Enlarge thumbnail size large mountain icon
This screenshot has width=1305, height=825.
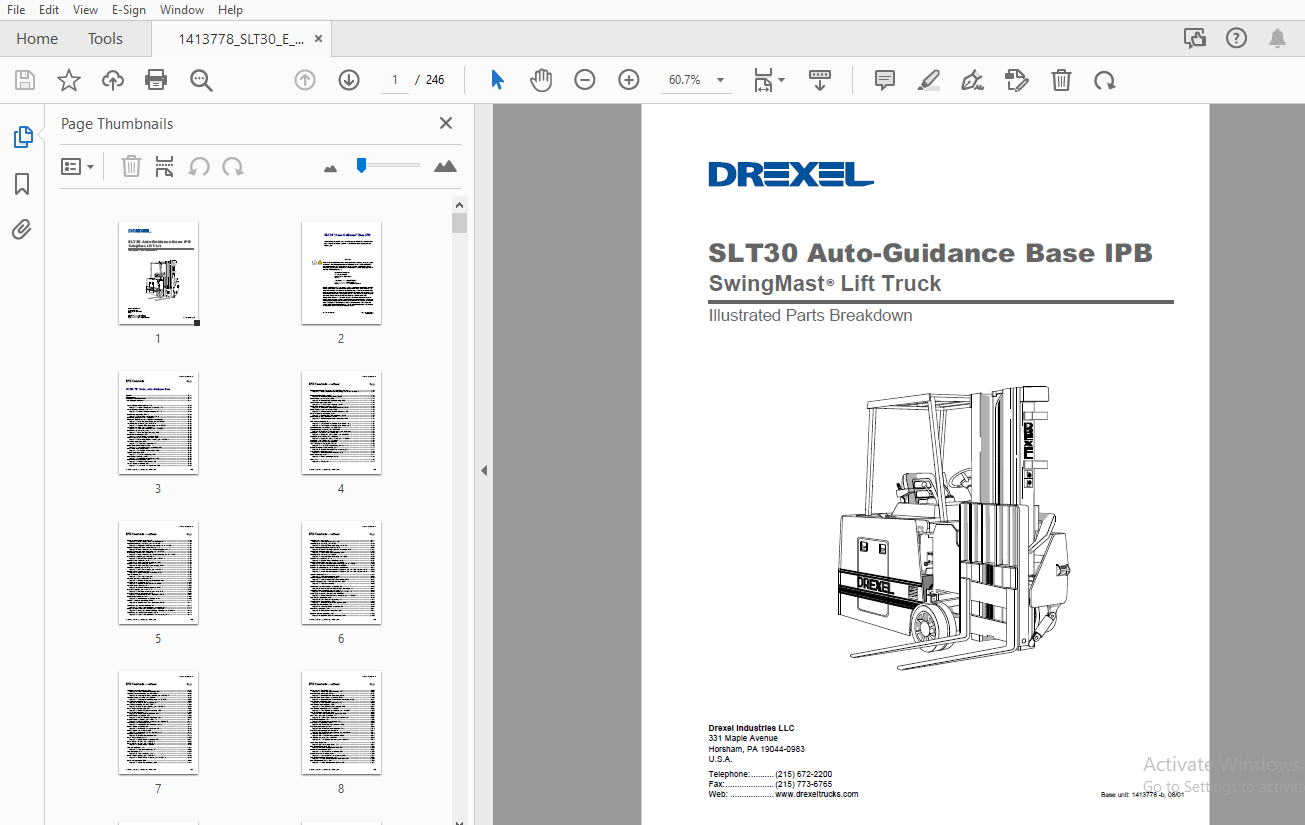446,166
